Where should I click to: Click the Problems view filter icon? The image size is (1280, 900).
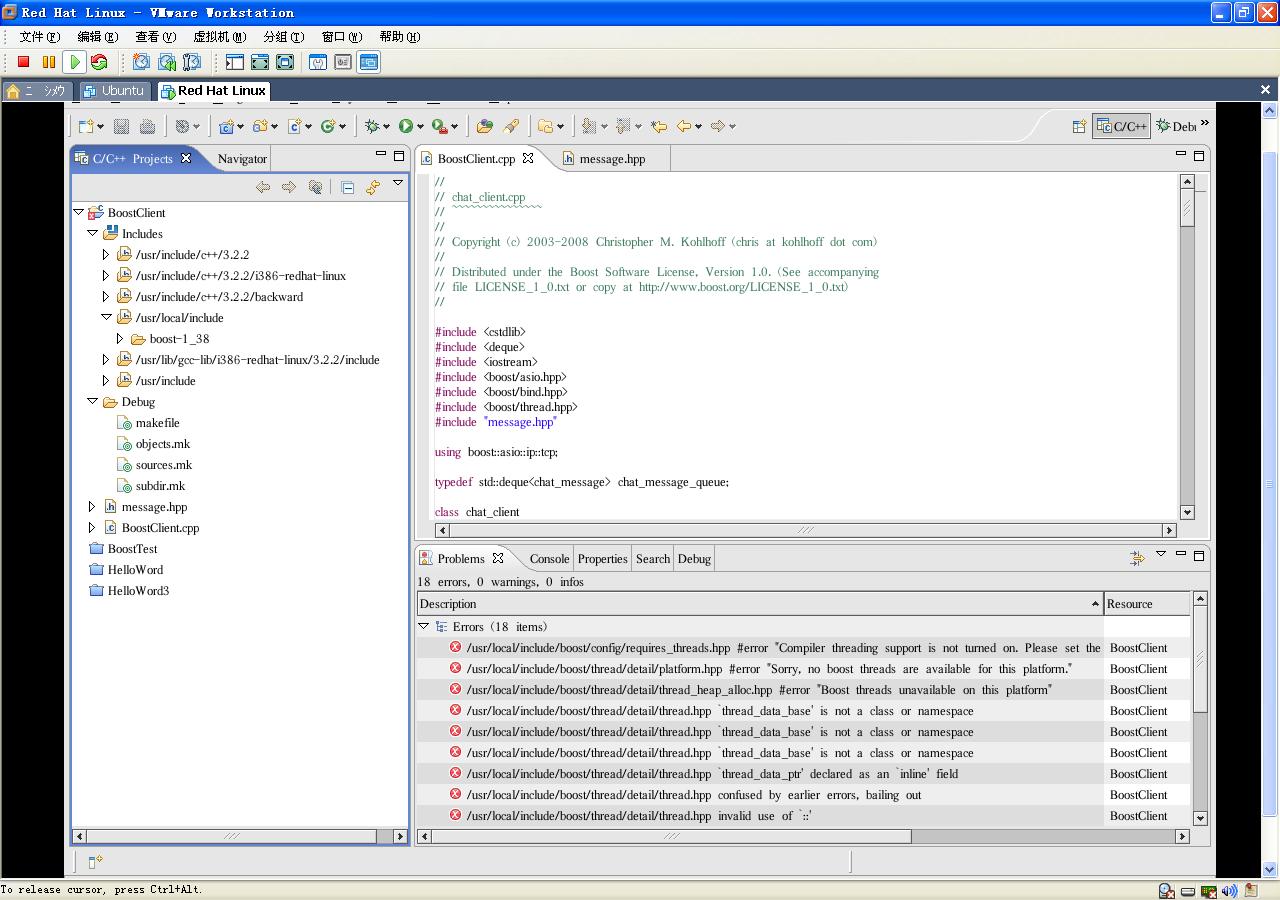(x=1137, y=558)
